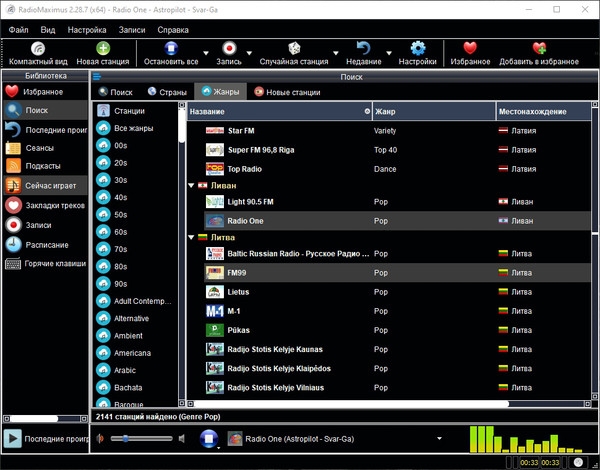Viewport: 600px width, 470px height.
Task: Switch to the Страны tab
Action: pos(166,92)
